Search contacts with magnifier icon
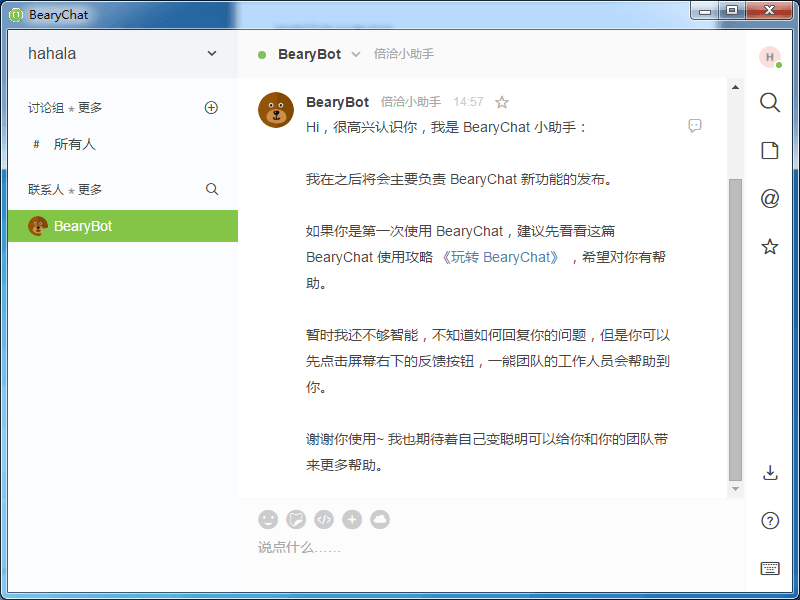This screenshot has height=600, width=800. tap(212, 189)
